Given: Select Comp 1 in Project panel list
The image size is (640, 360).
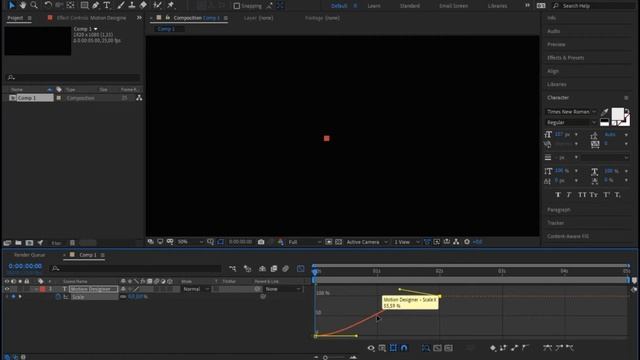Looking at the screenshot, I should click(34, 98).
